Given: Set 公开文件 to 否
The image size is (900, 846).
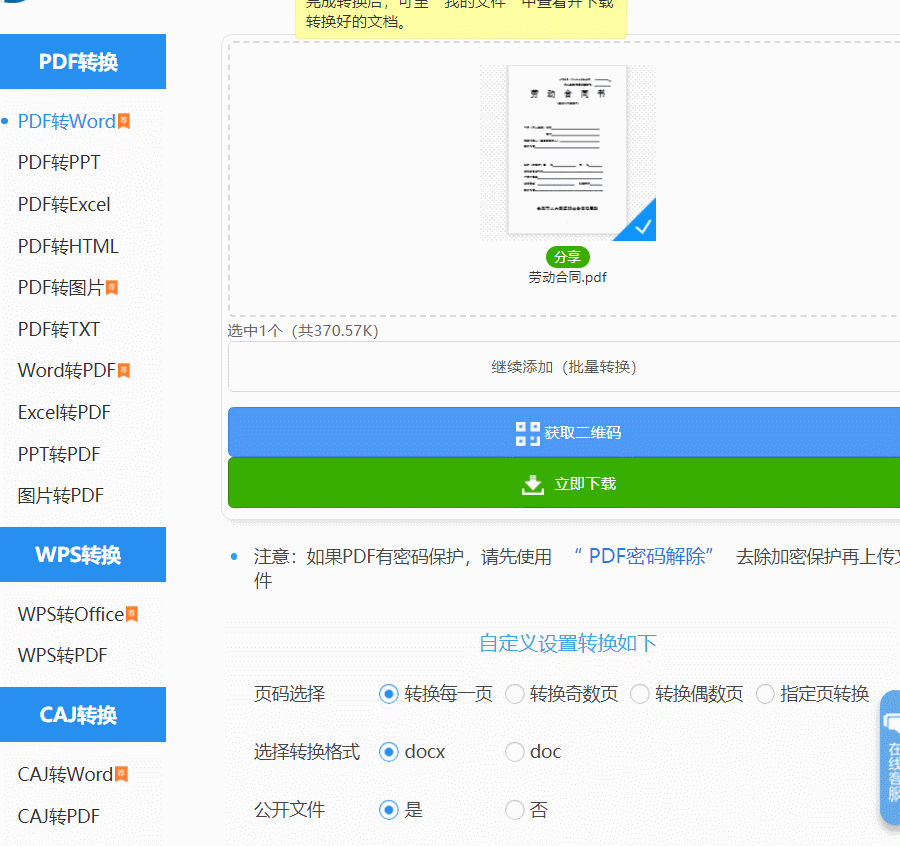Looking at the screenshot, I should (x=515, y=810).
